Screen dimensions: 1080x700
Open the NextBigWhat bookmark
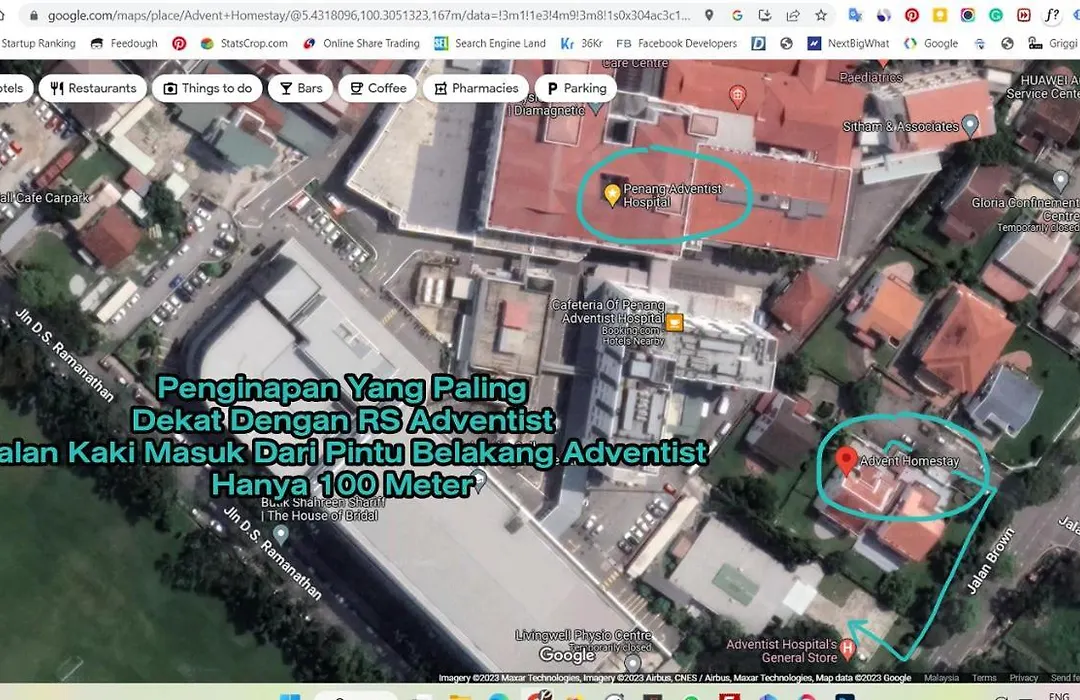coord(849,43)
